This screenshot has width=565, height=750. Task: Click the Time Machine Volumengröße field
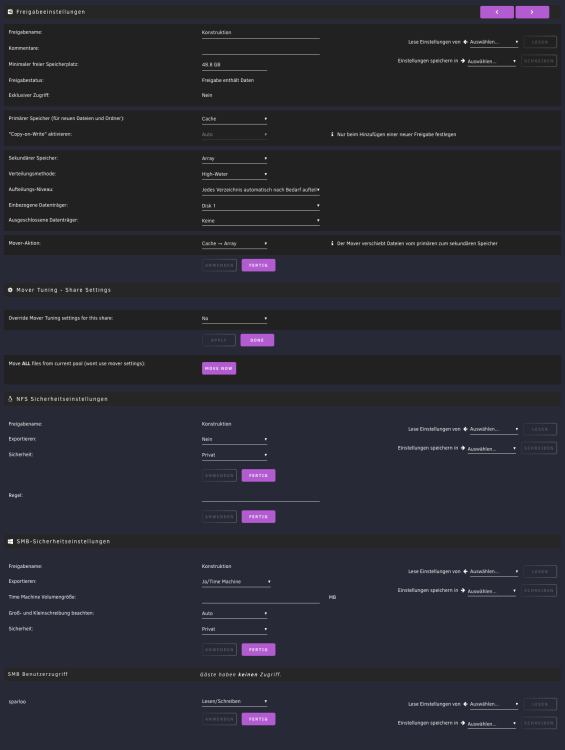[260, 598]
